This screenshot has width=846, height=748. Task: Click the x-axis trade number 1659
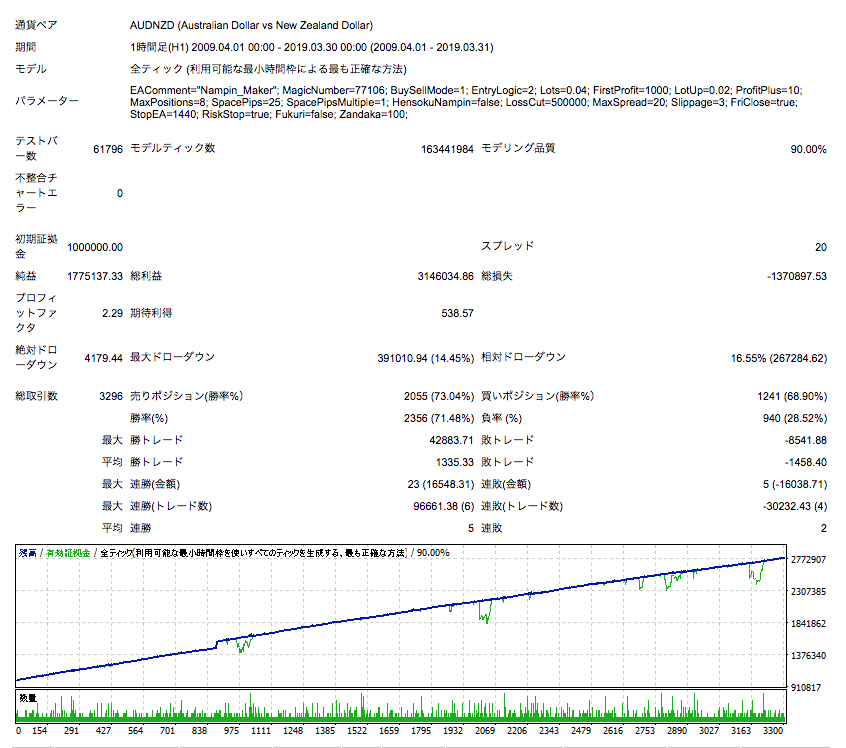tap(388, 731)
